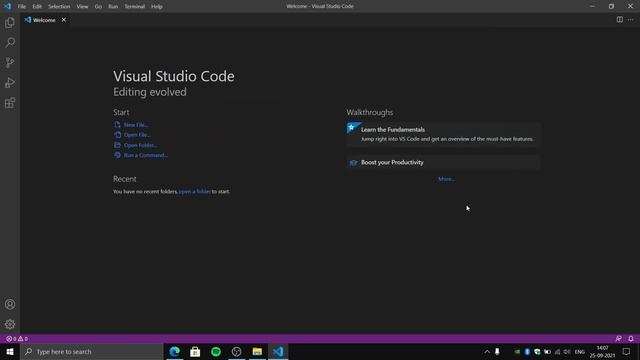The width and height of the screenshot is (640, 360).
Task: Click the Run a Command... link
Action: point(145,155)
